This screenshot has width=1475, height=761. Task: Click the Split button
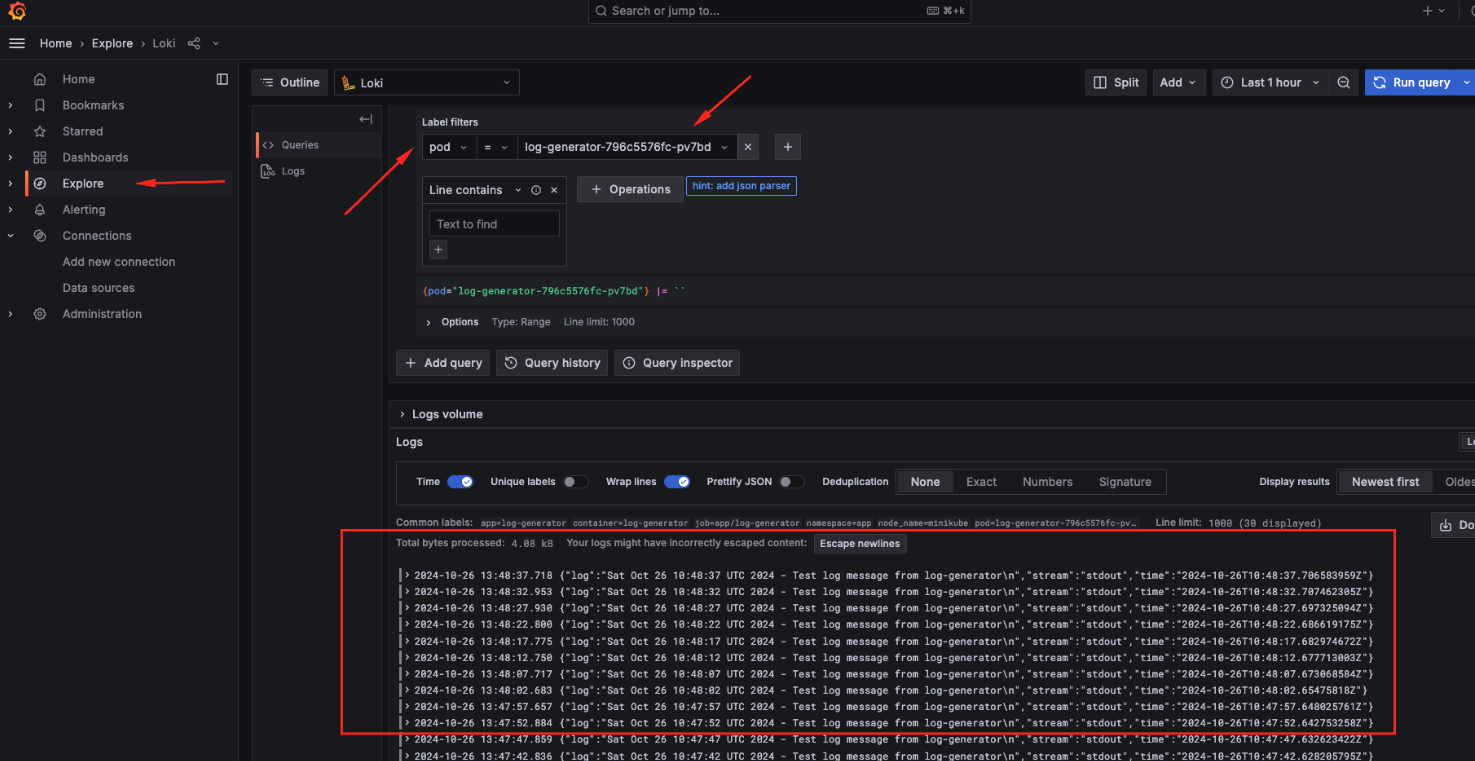(1116, 83)
